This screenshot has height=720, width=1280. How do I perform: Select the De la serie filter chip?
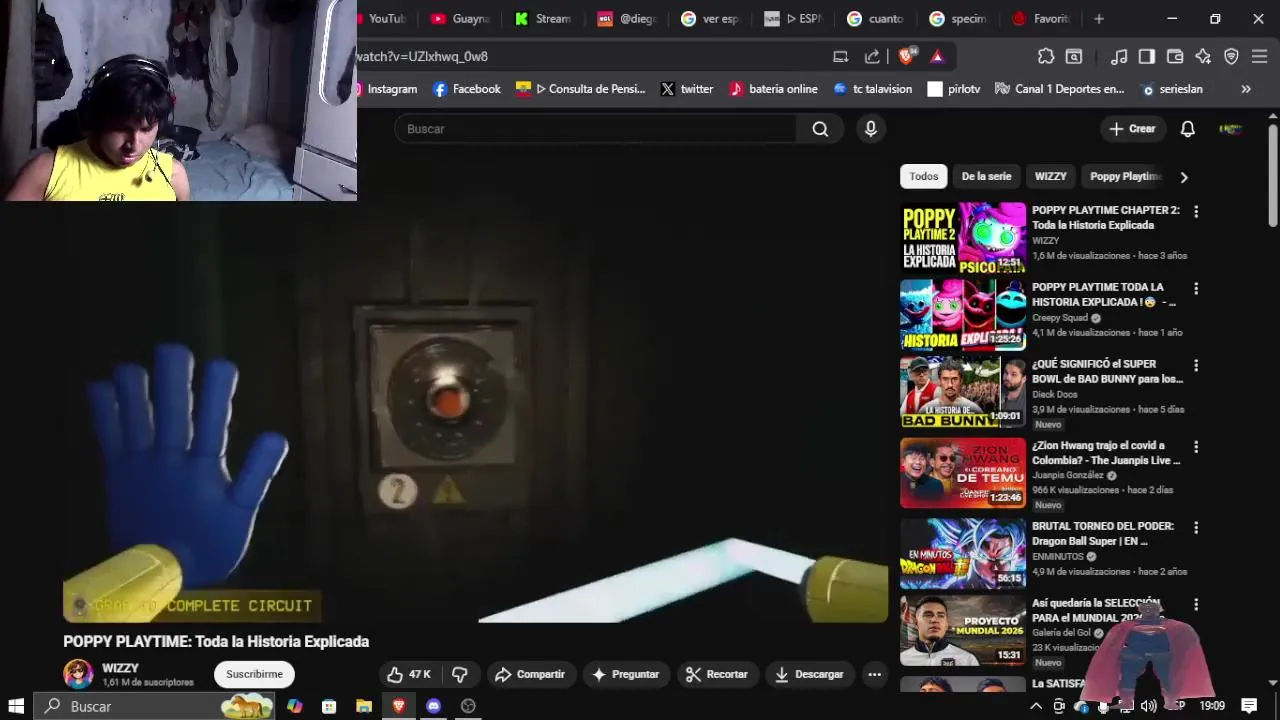click(986, 177)
